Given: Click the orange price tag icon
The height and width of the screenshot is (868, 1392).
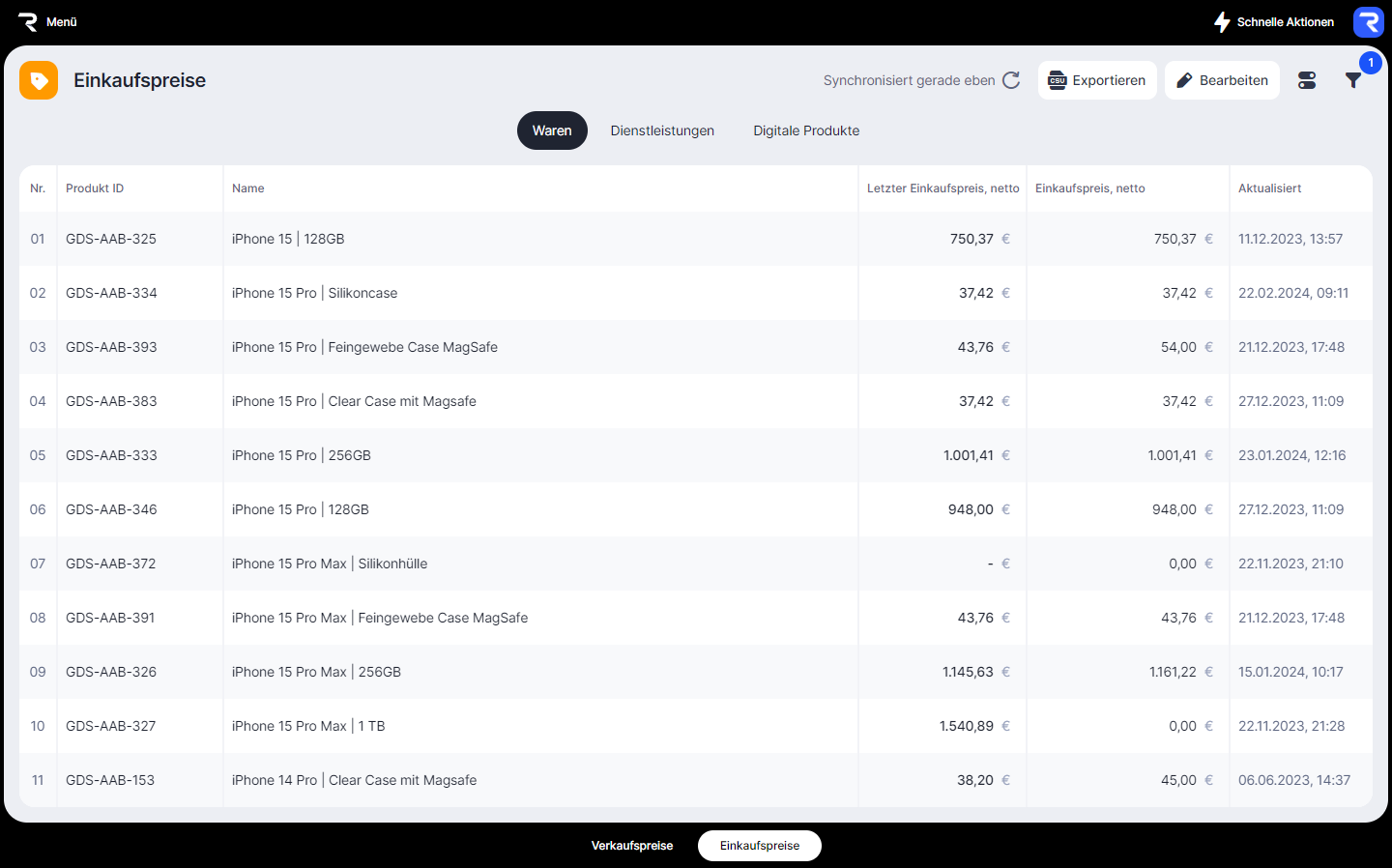Looking at the screenshot, I should click(39, 80).
